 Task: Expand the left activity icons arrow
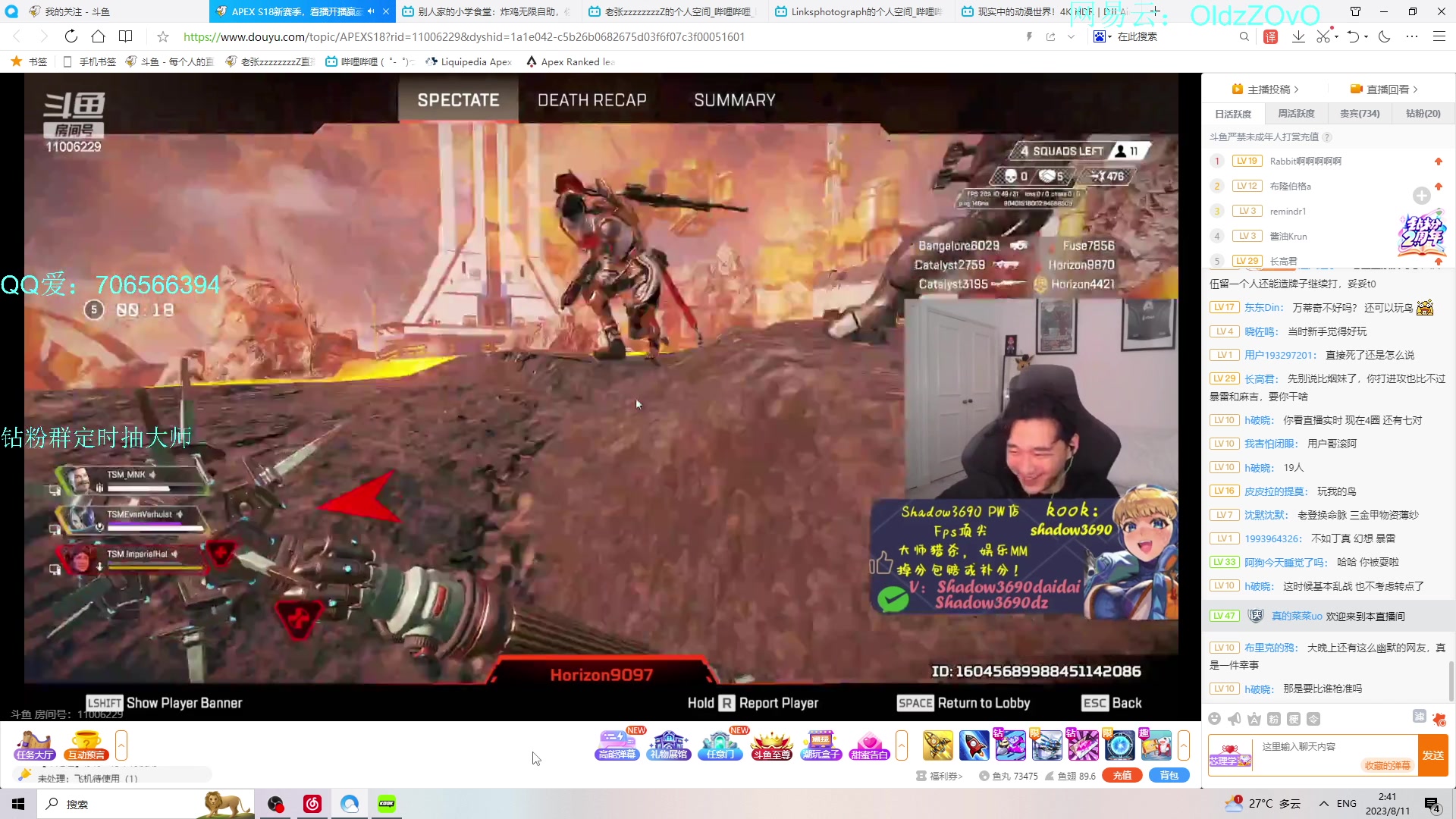(121, 745)
